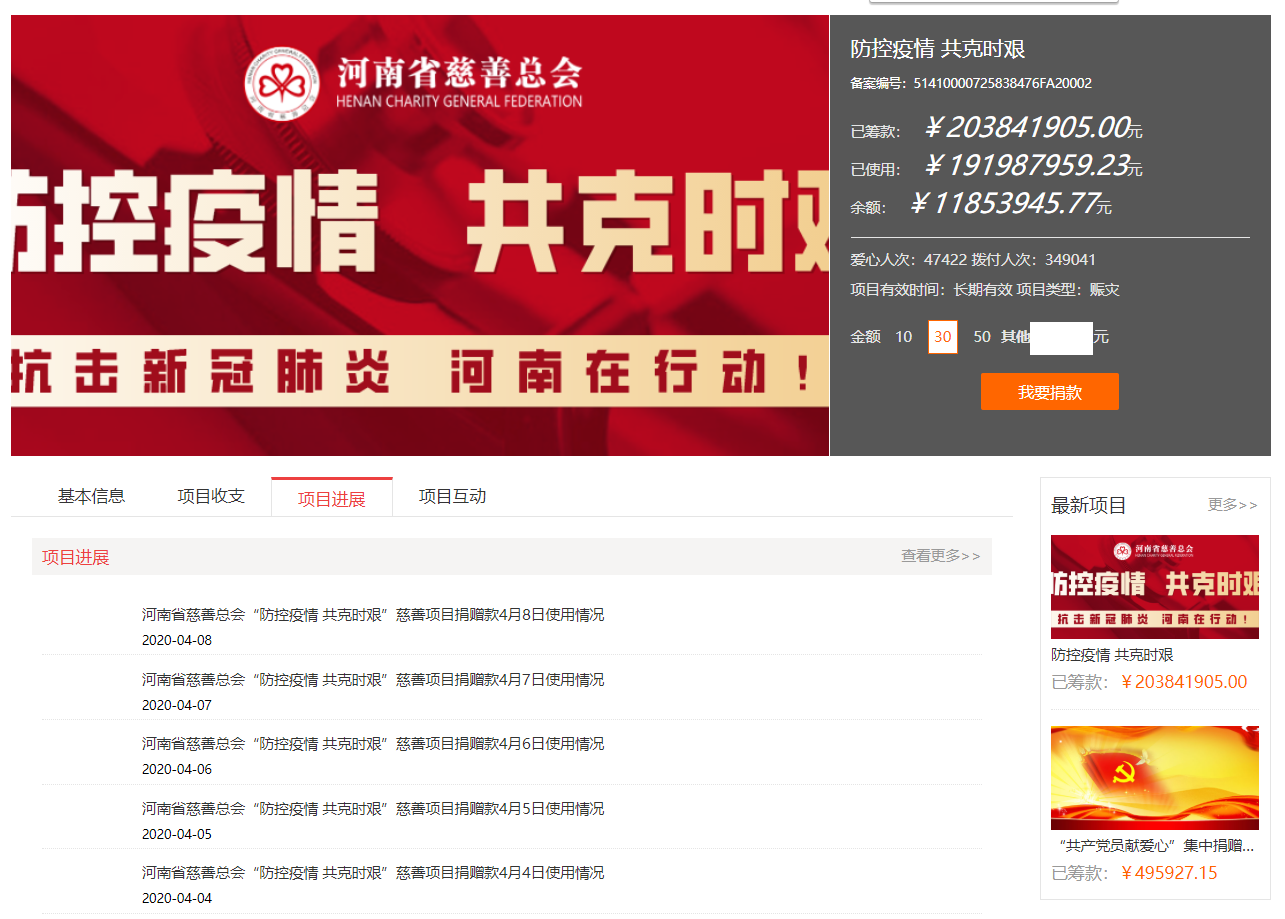
Task: Click the 项目进展 section header label
Action: pyautogui.click(x=76, y=557)
